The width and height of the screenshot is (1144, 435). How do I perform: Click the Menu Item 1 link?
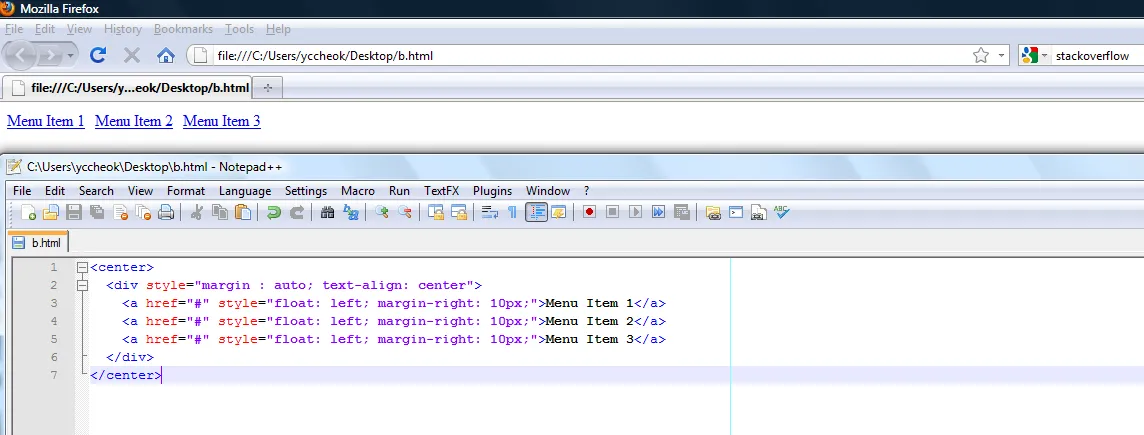point(46,121)
